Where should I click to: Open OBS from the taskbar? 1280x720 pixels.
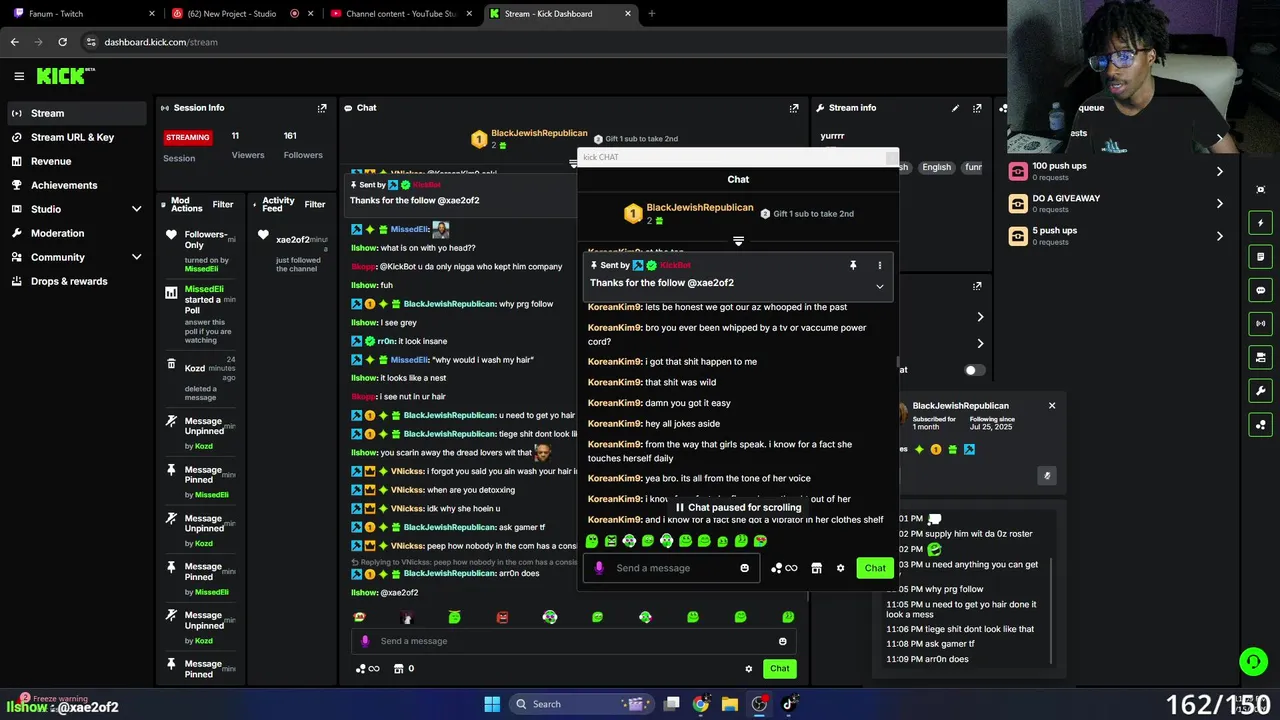pos(759,704)
